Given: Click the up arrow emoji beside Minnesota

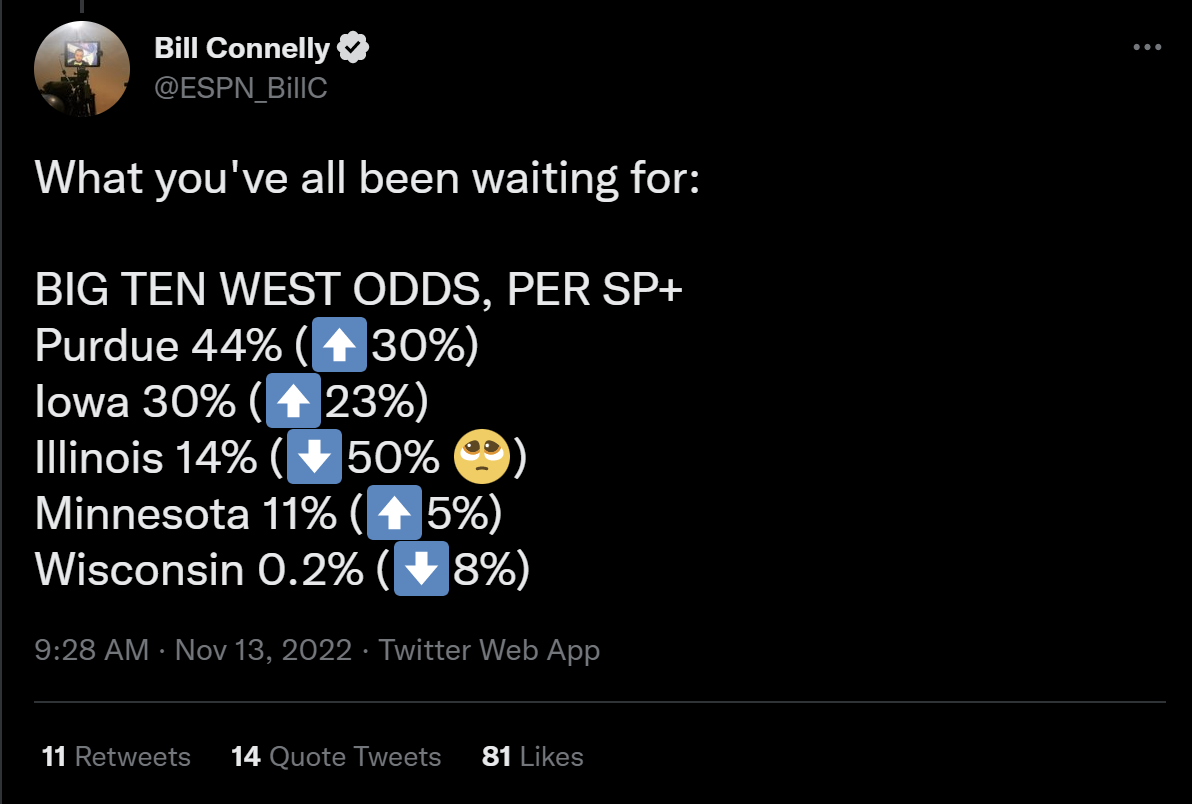Looking at the screenshot, I should point(394,513).
